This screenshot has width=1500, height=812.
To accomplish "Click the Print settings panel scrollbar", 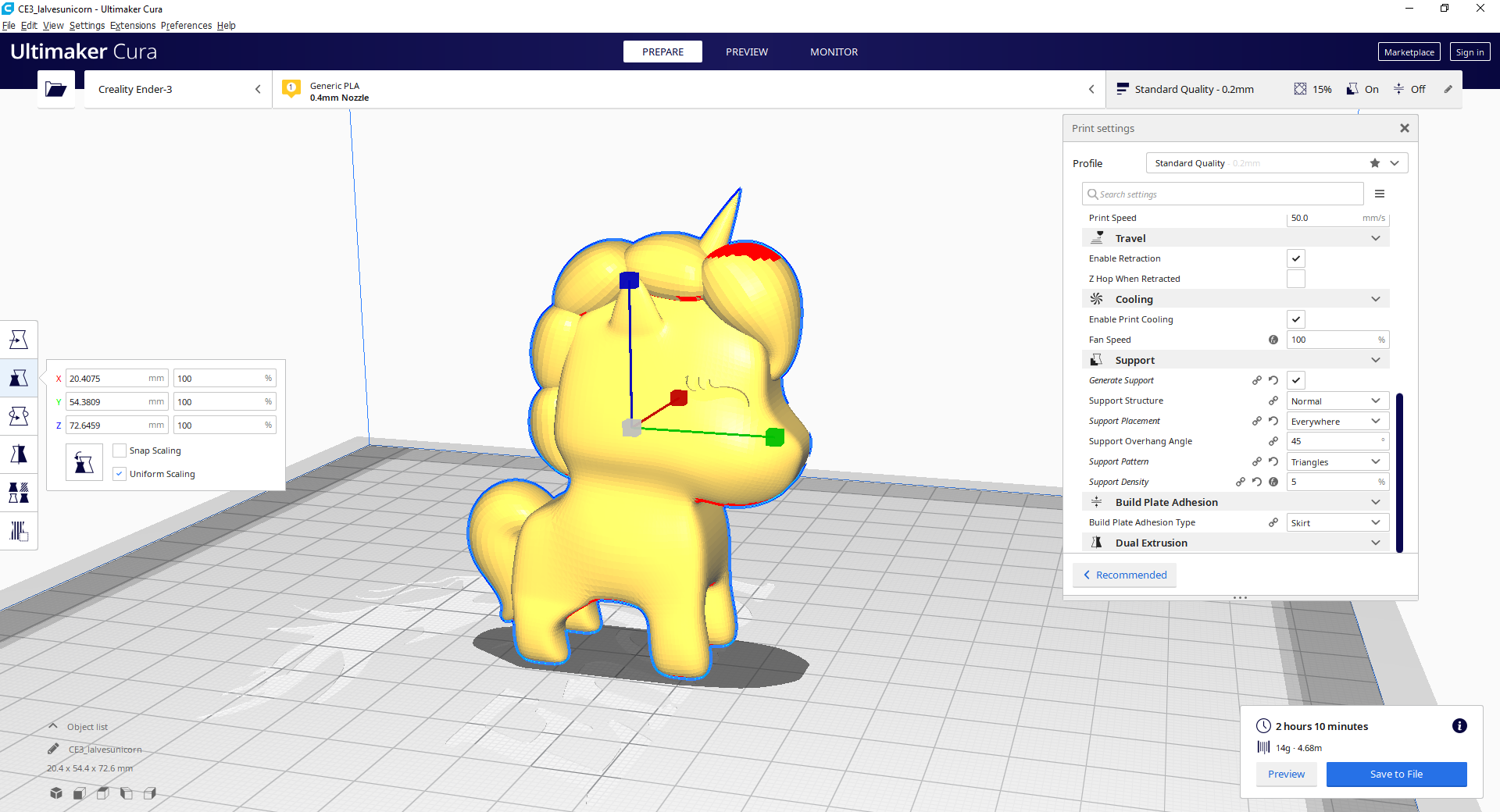I will [x=1399, y=472].
